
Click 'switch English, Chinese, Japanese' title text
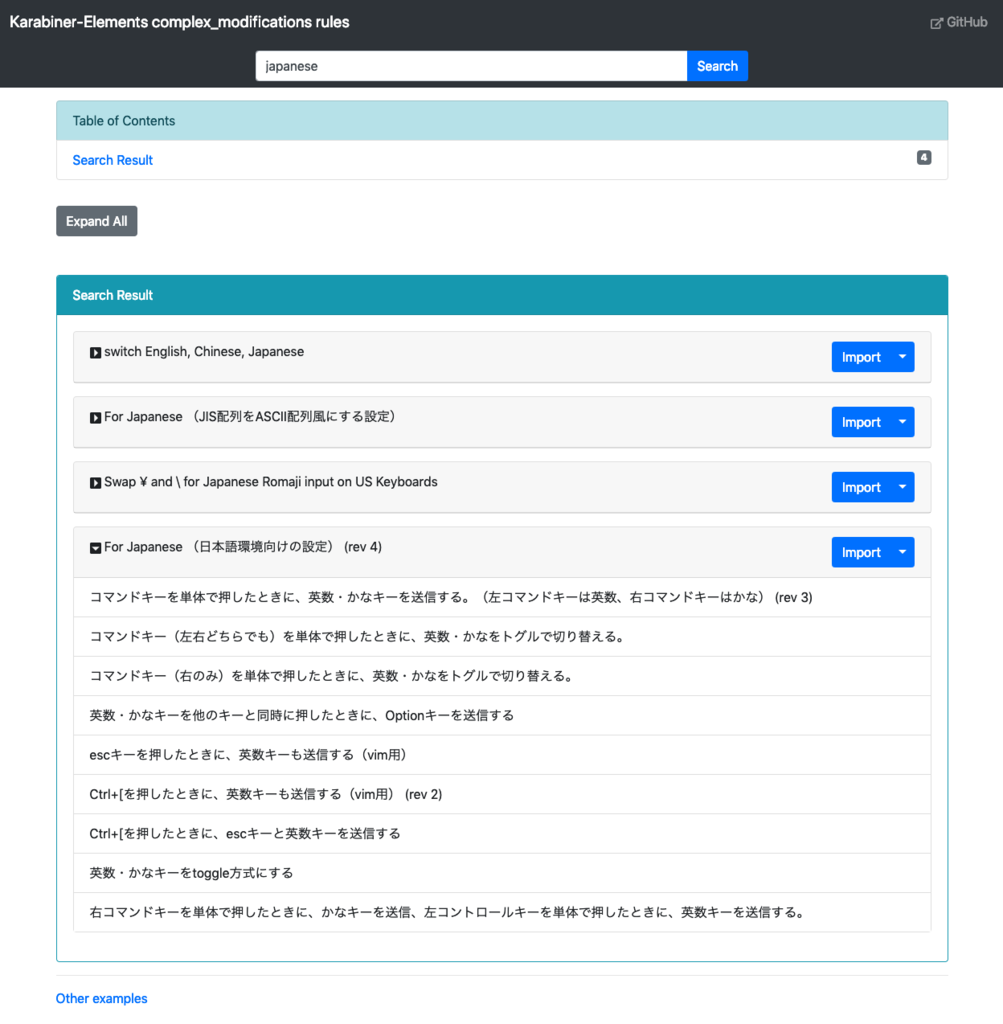pyautogui.click(x=204, y=351)
